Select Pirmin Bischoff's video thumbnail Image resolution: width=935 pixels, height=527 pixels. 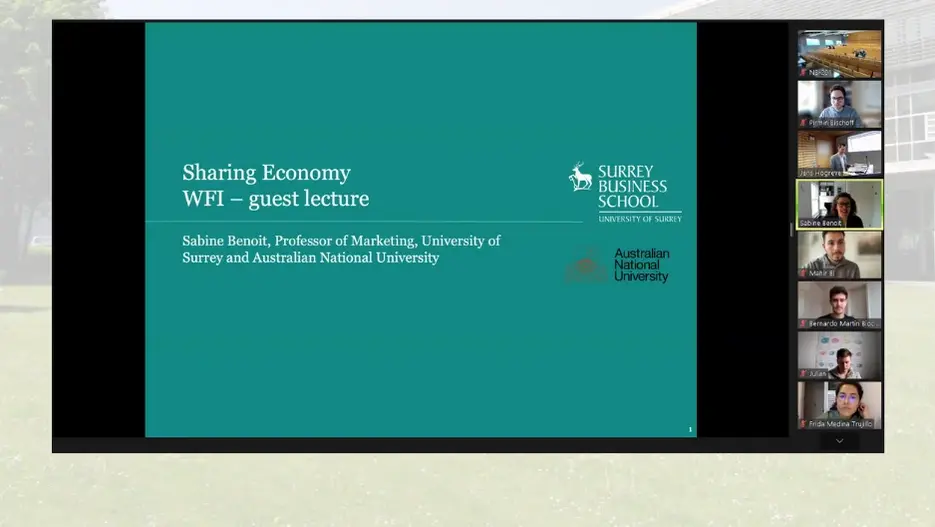[840, 104]
